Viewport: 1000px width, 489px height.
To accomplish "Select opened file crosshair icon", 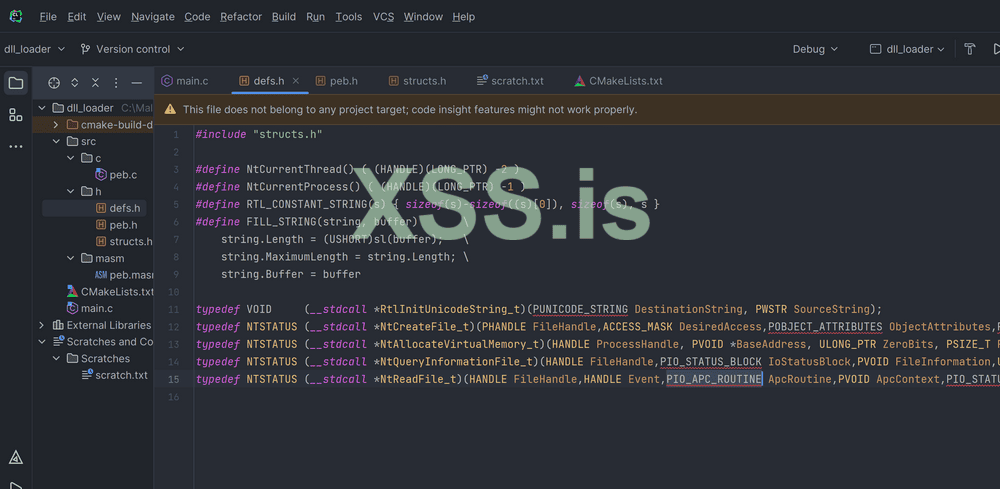I will [x=54, y=83].
